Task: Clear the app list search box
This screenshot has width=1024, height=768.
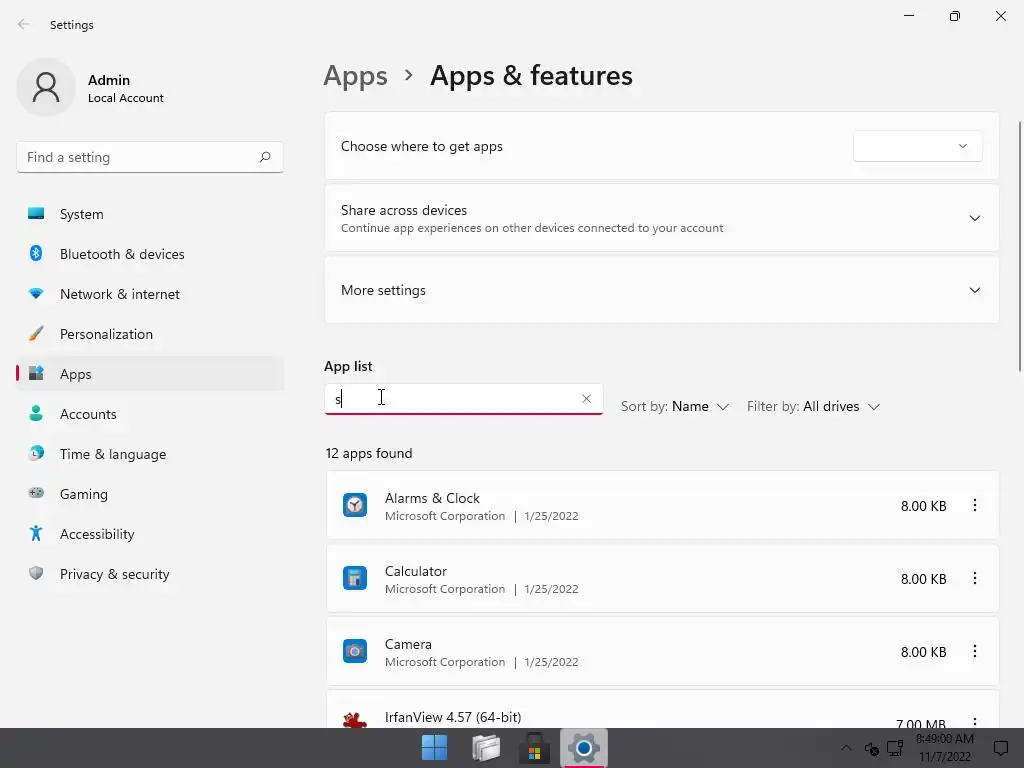Action: (x=586, y=399)
